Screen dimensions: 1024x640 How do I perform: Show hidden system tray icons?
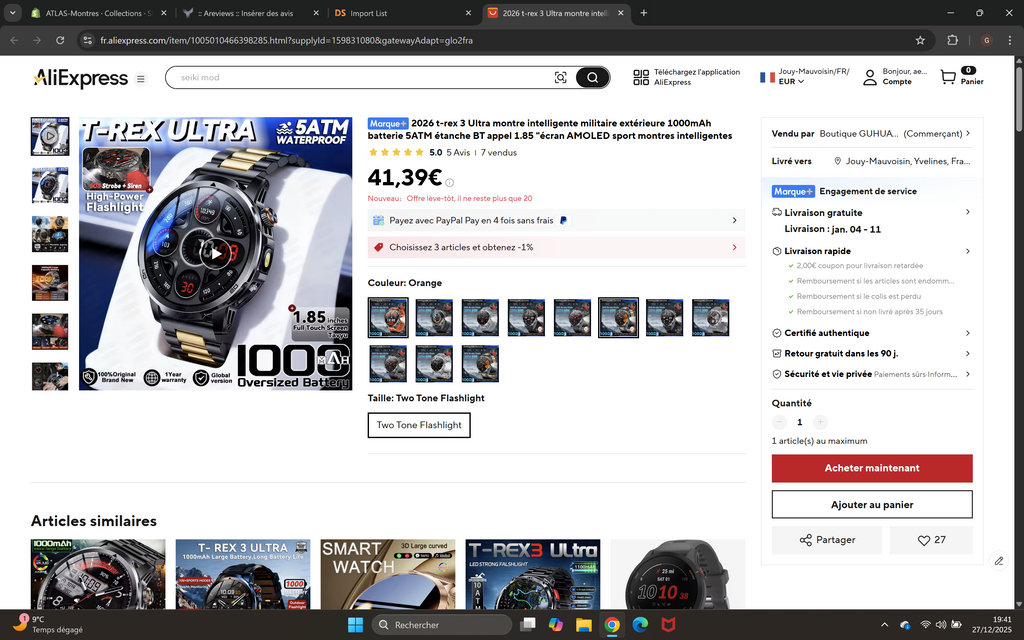(884, 625)
